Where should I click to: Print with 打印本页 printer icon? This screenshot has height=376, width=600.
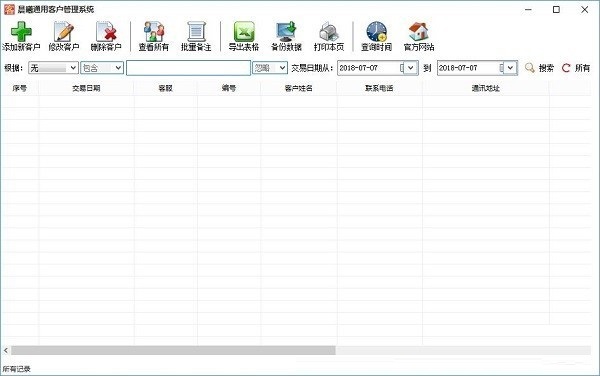[x=329, y=32]
